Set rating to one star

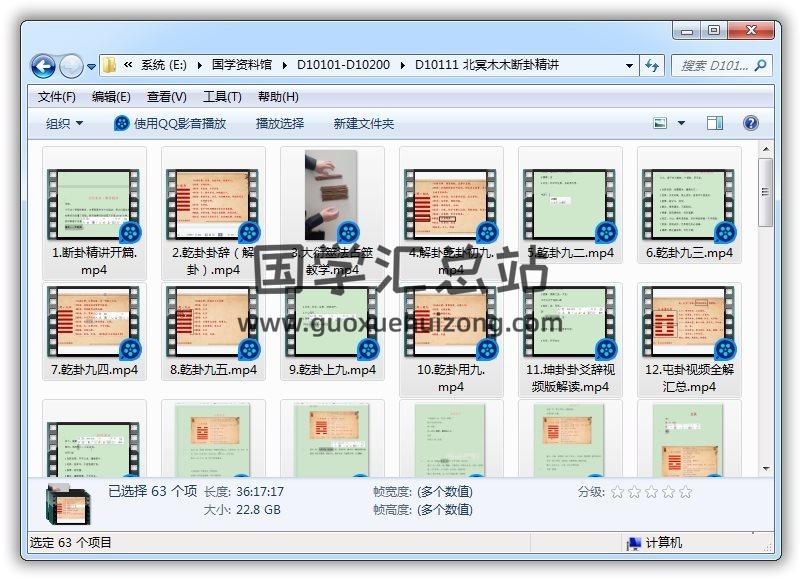point(618,492)
